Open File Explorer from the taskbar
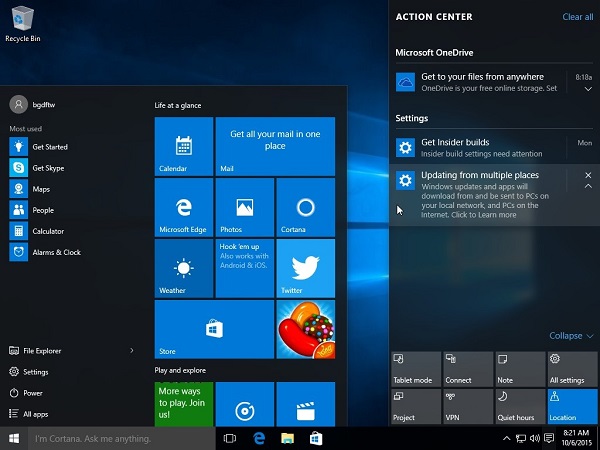The height and width of the screenshot is (450, 600). coord(287,439)
